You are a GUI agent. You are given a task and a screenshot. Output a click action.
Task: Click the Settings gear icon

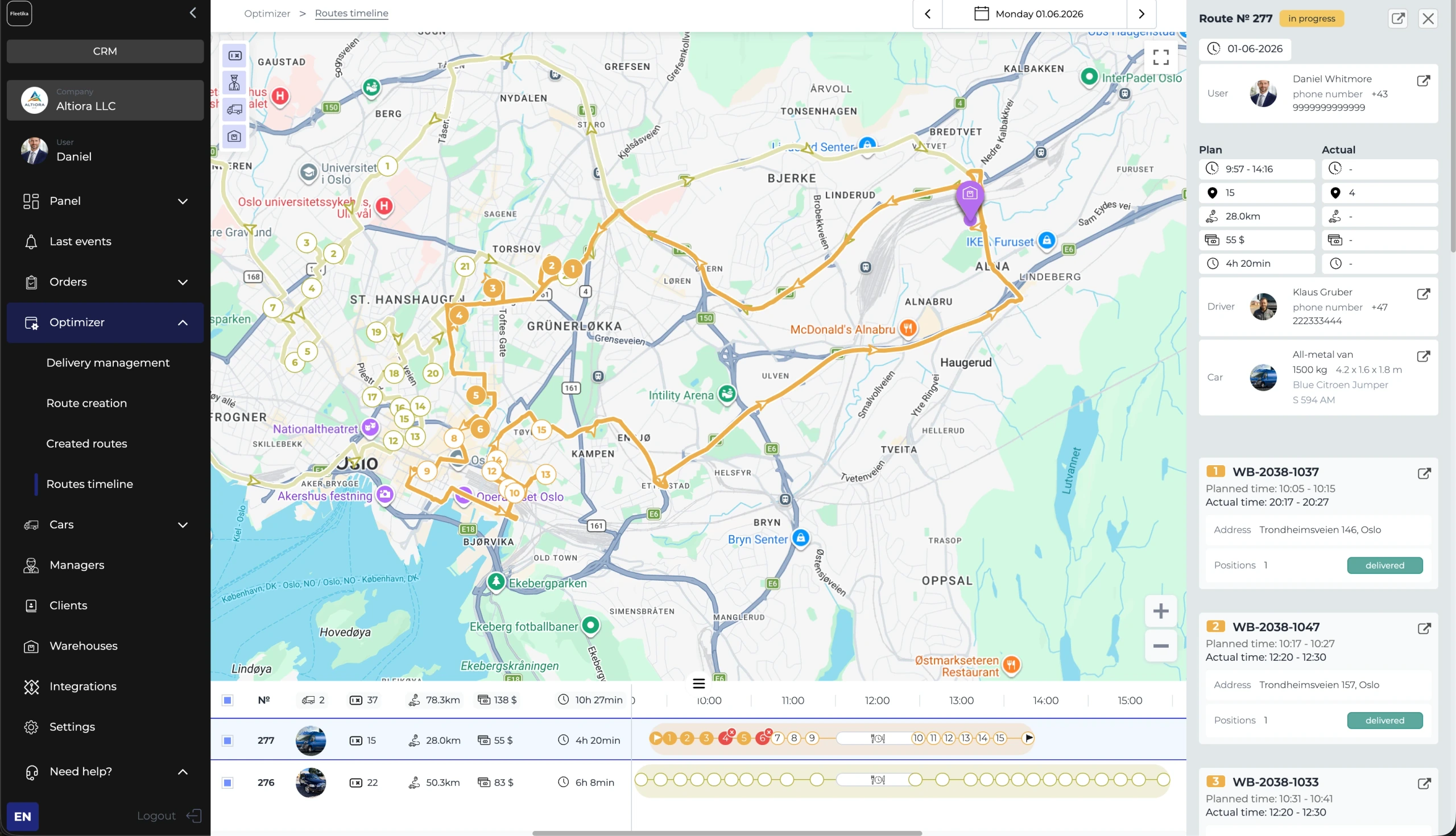(x=31, y=727)
